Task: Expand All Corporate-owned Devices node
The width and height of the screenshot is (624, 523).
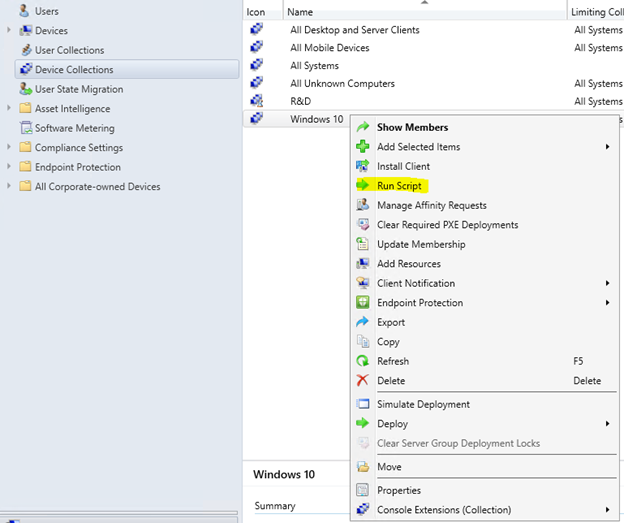Action: (x=9, y=186)
